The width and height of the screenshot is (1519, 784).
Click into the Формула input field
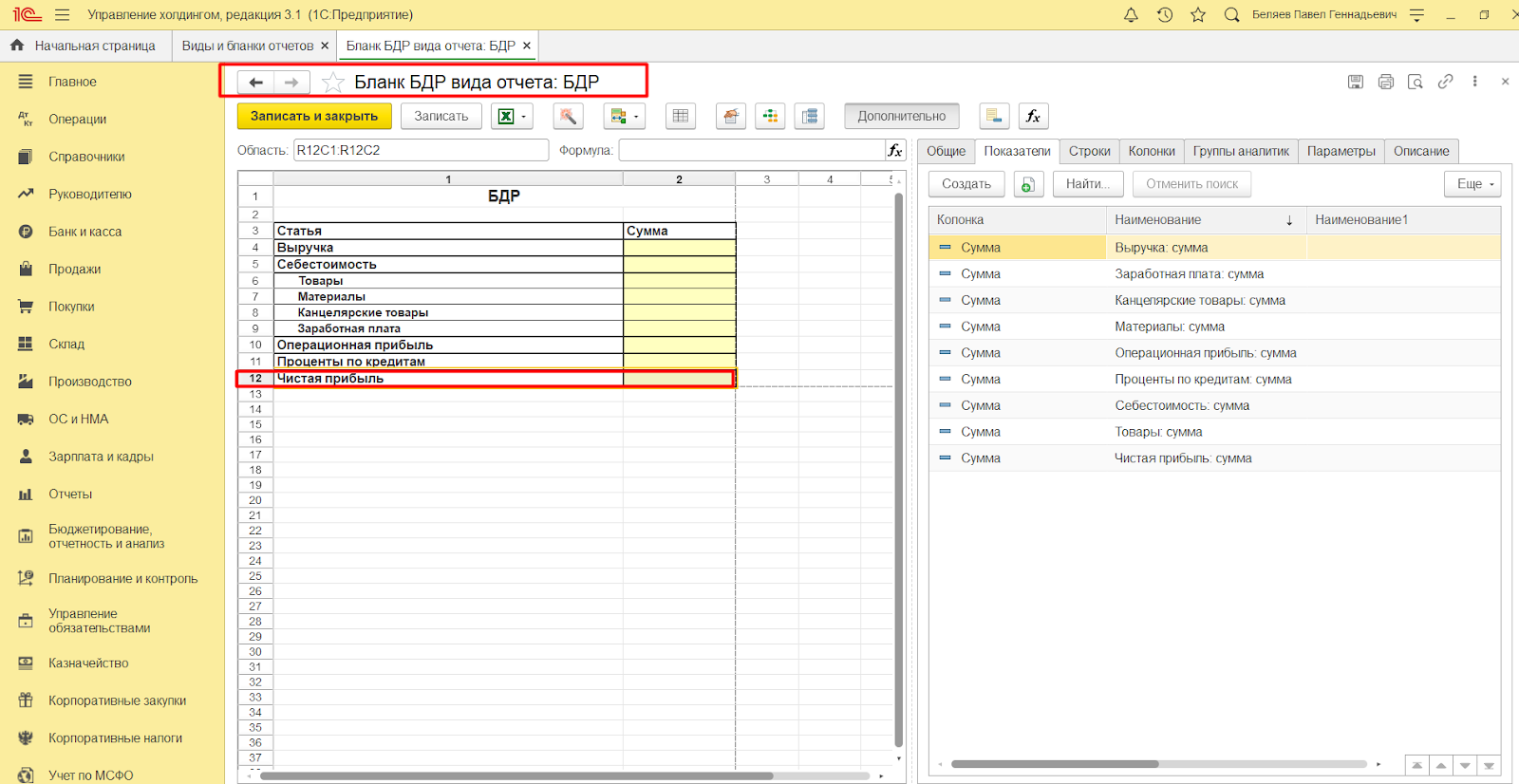tap(751, 150)
